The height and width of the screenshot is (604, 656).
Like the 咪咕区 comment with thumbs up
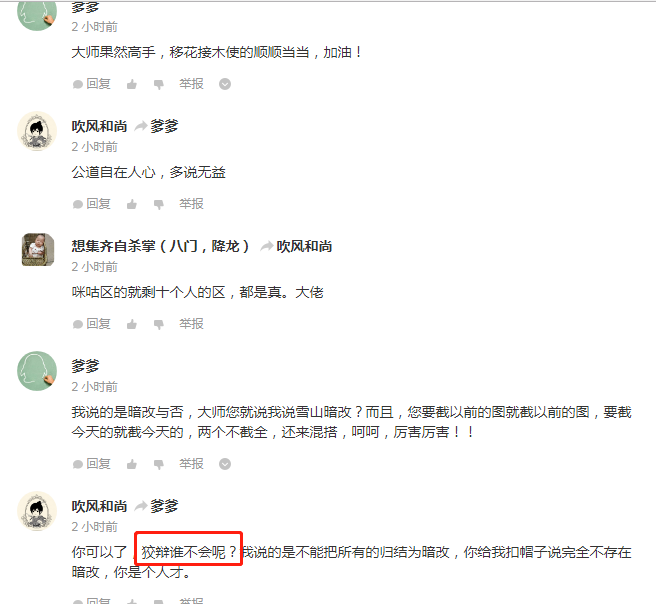pos(132,324)
